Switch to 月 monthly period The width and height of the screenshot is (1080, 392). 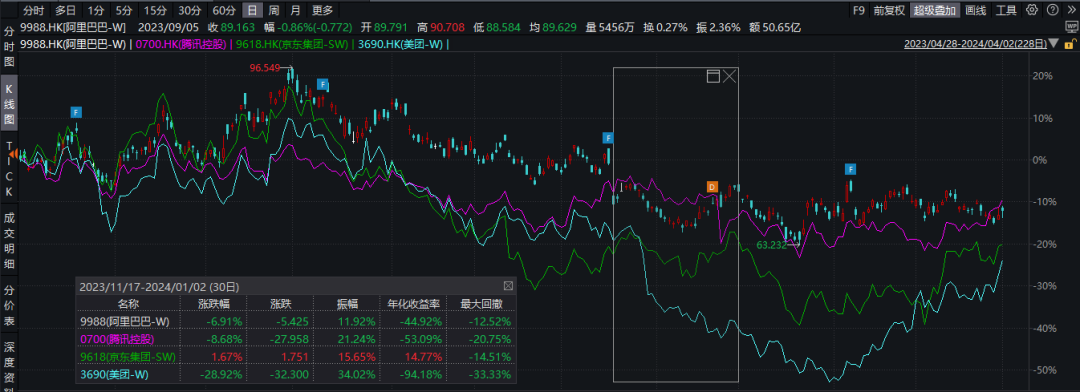tap(295, 10)
